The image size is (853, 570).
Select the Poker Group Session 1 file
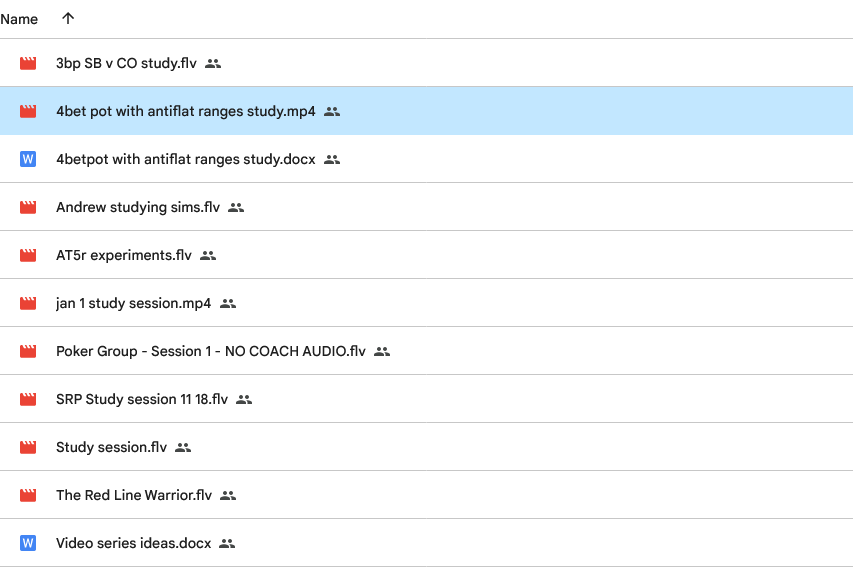pyautogui.click(x=210, y=352)
